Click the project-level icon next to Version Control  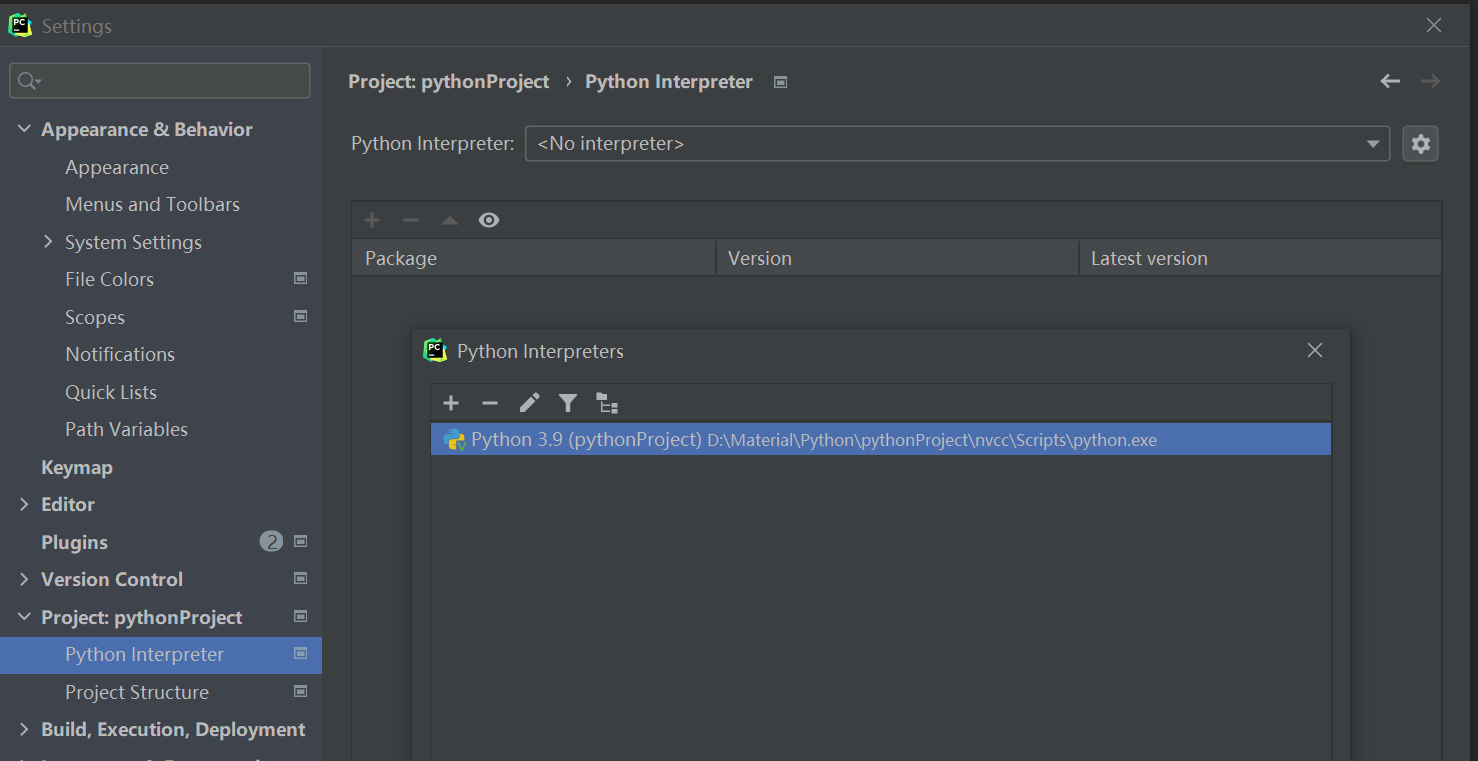(x=300, y=579)
